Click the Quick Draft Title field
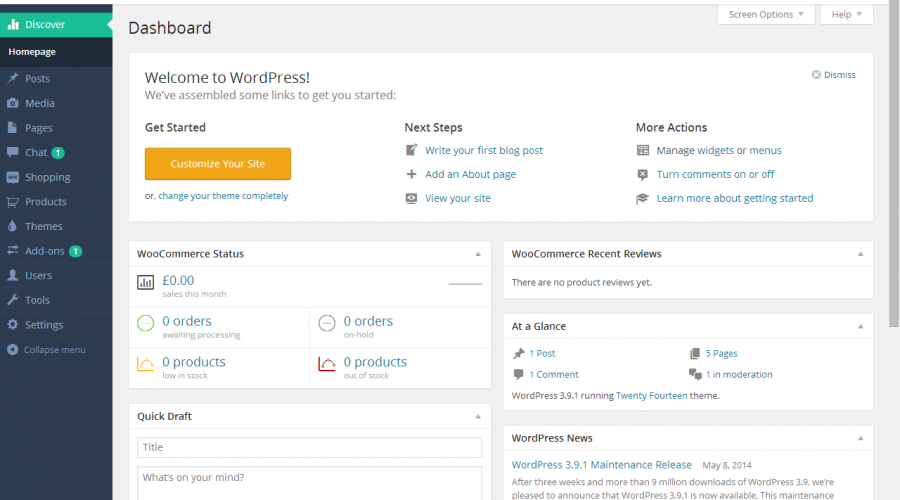Screen dimensions: 900x500 point(309,447)
